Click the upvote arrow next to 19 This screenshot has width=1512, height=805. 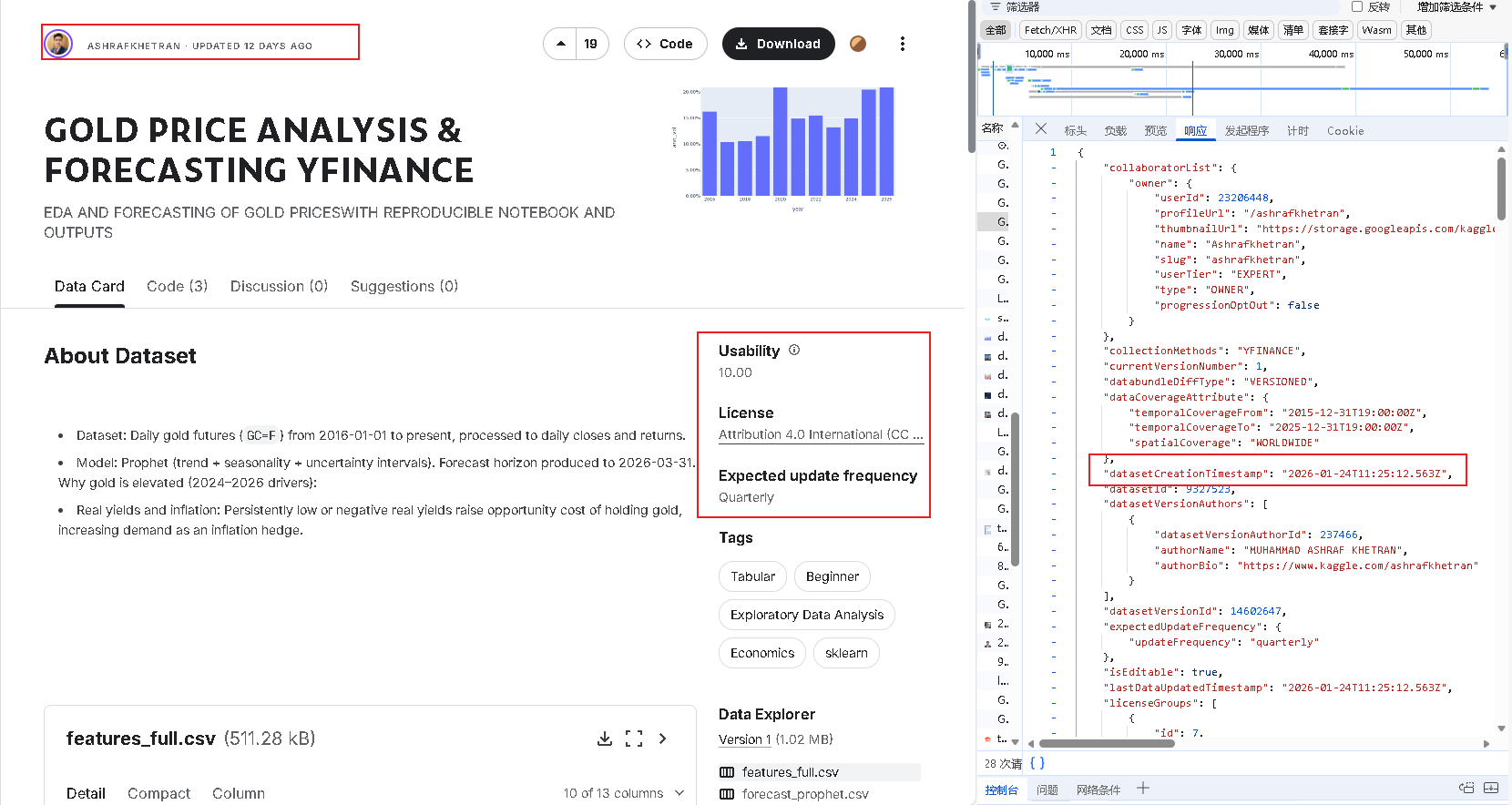tap(560, 44)
